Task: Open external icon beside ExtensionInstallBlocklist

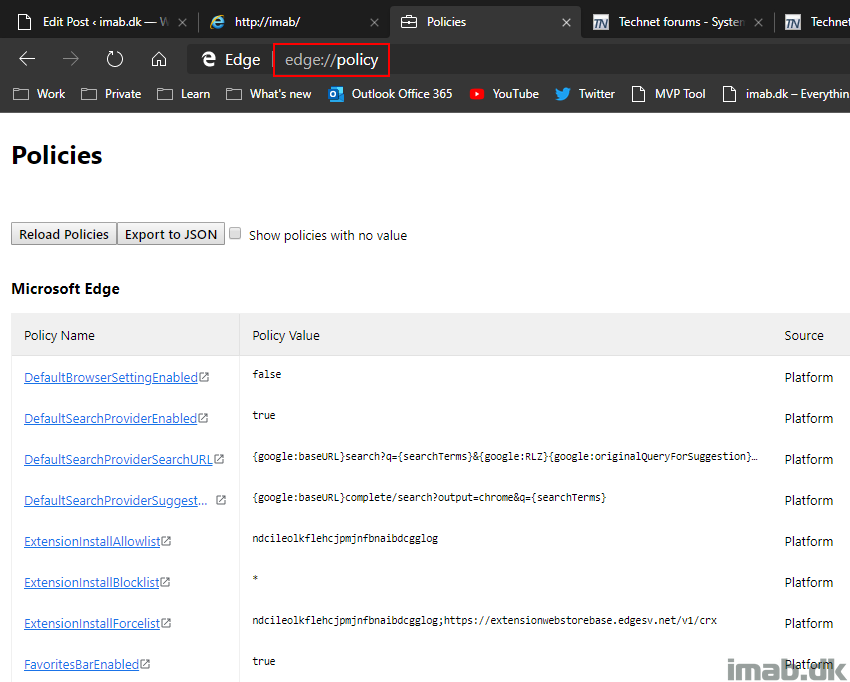Action: pyautogui.click(x=165, y=582)
